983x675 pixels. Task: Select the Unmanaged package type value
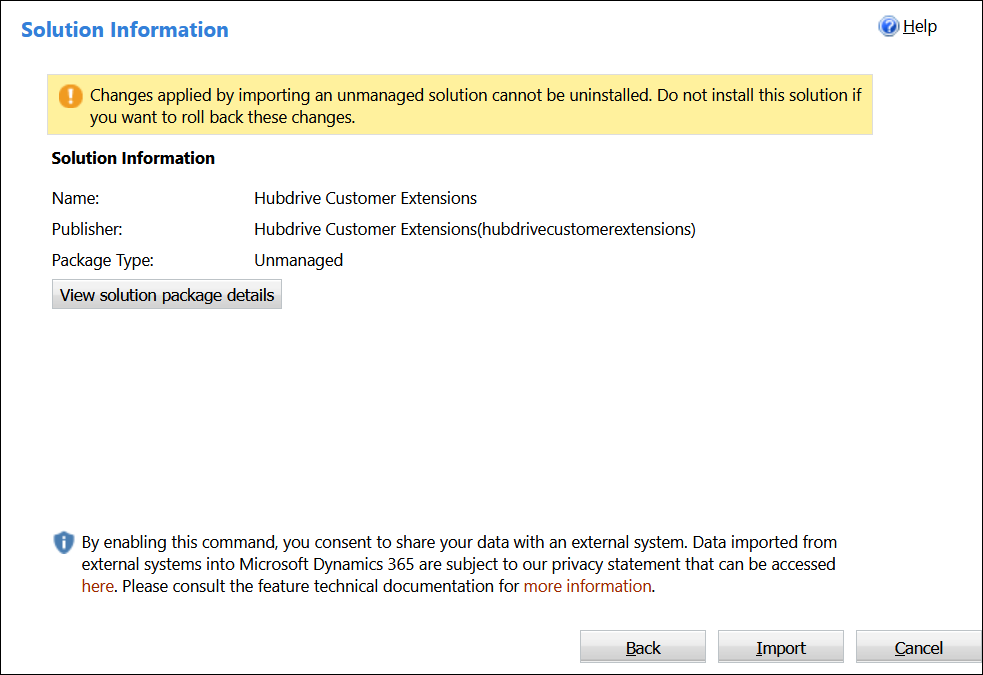(x=298, y=260)
